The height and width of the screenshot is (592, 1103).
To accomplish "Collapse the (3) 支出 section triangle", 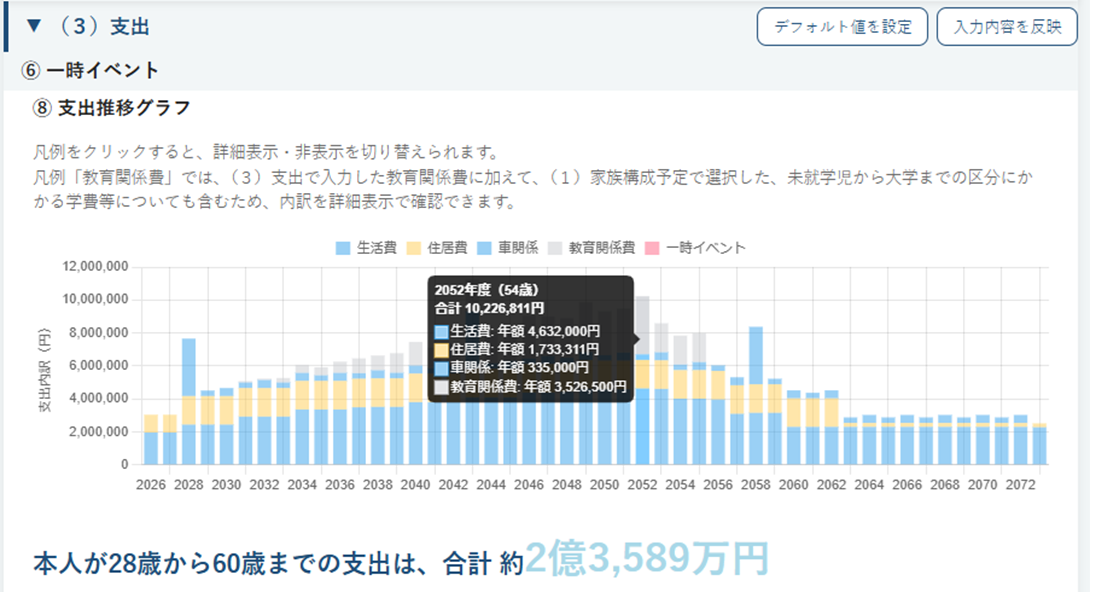I will [34, 26].
